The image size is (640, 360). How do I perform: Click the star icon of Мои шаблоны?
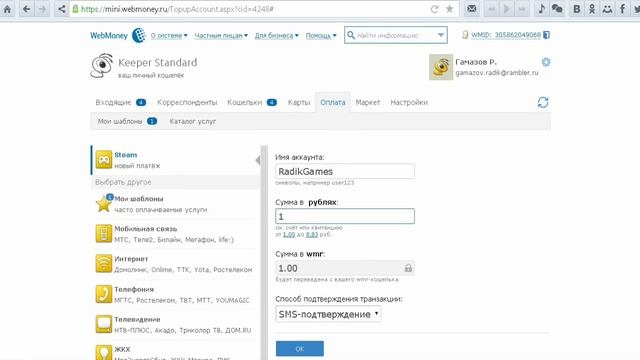[x=104, y=204]
